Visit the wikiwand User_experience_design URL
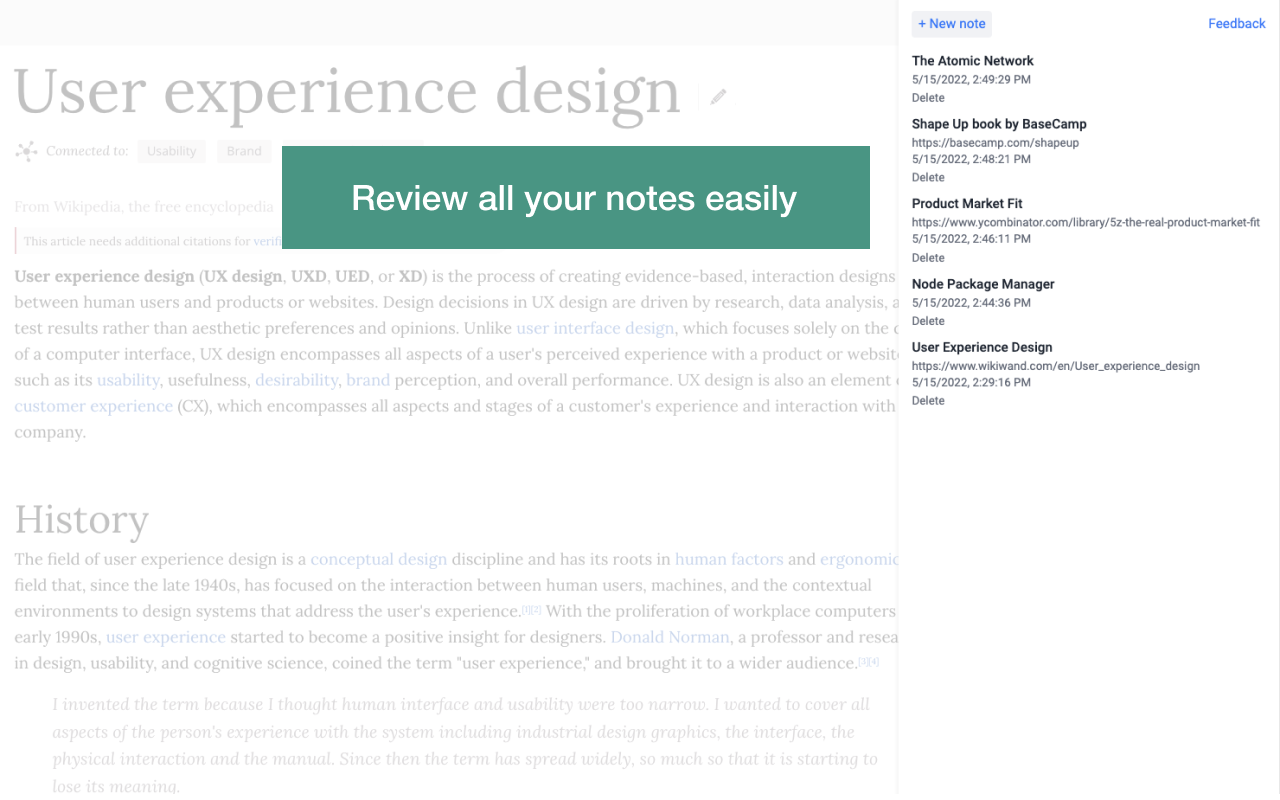 (x=1056, y=366)
